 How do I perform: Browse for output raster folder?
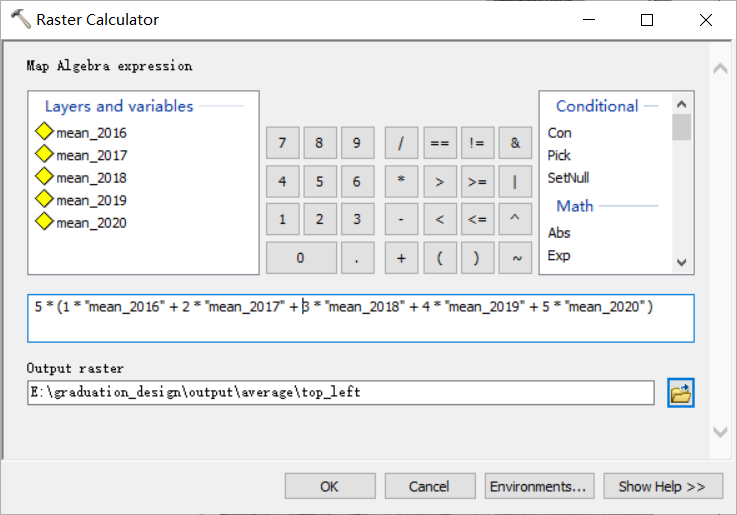tap(681, 393)
